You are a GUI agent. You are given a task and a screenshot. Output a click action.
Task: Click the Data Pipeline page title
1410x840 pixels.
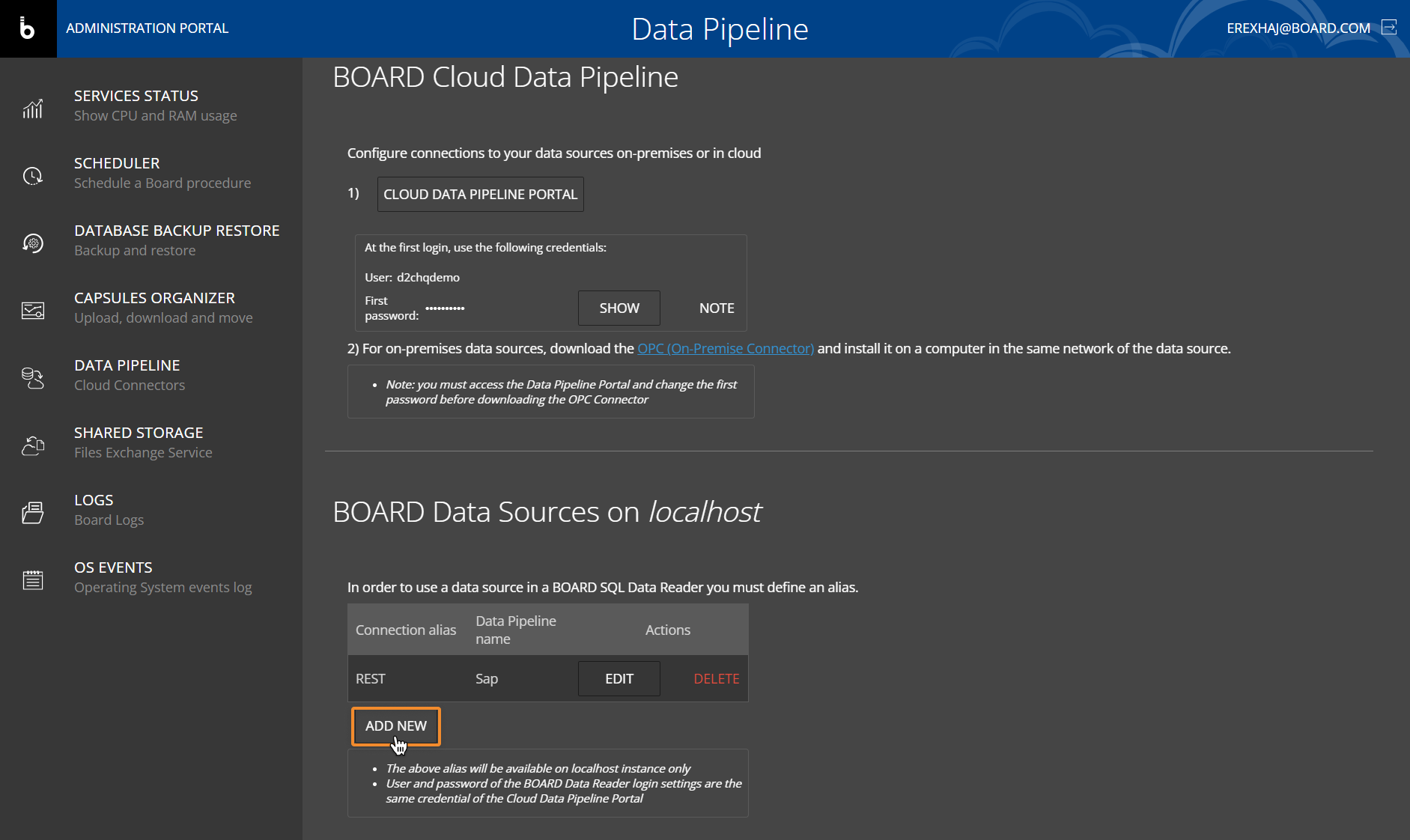pos(720,29)
